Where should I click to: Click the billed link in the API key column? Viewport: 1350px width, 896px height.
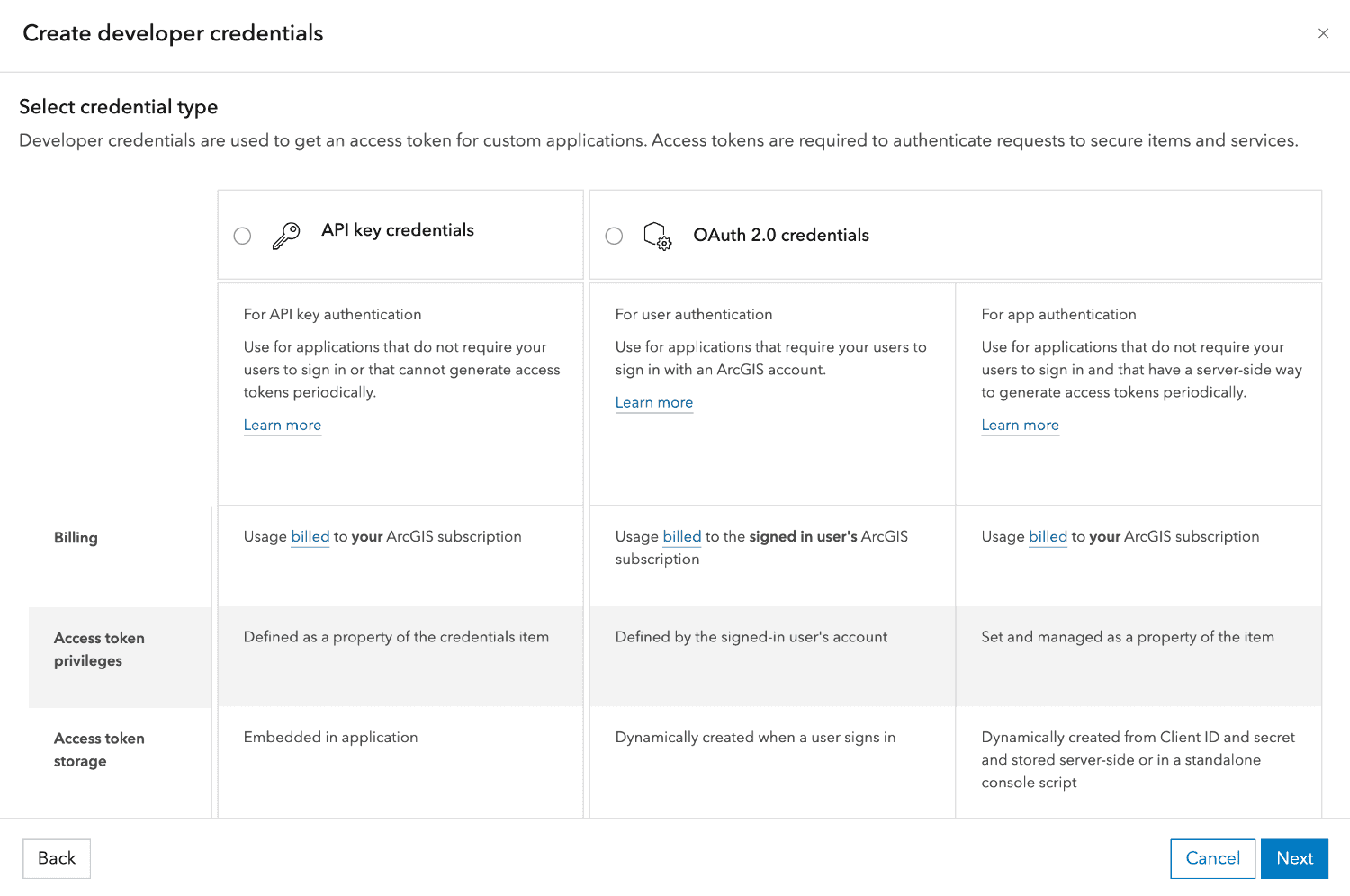[310, 536]
